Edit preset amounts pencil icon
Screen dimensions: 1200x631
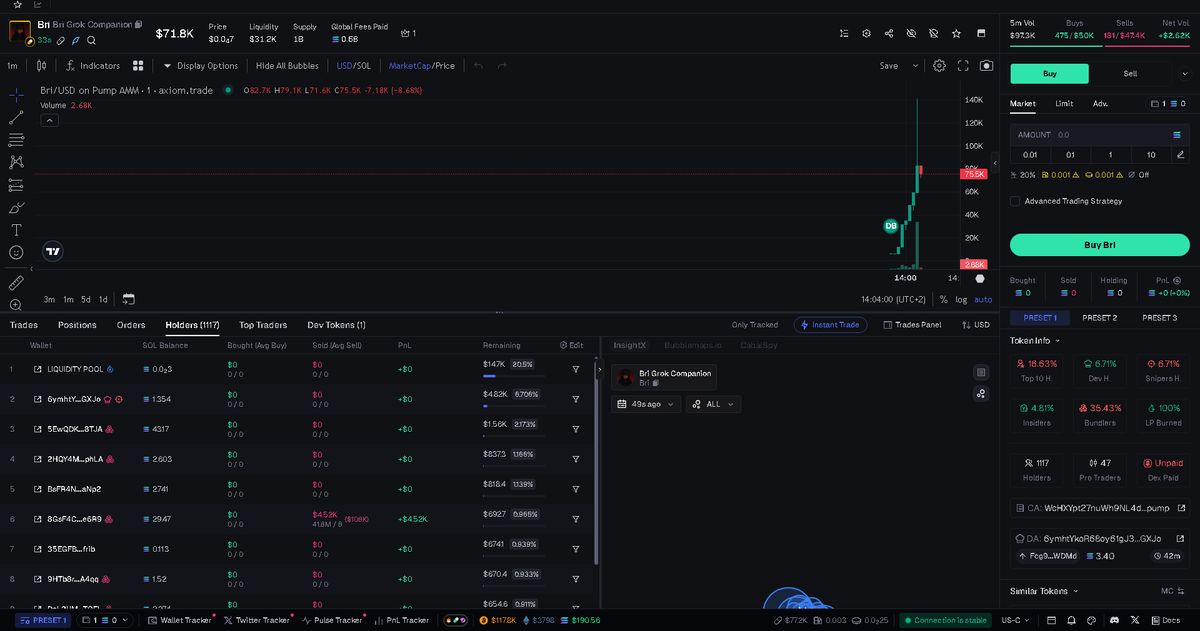(1181, 154)
